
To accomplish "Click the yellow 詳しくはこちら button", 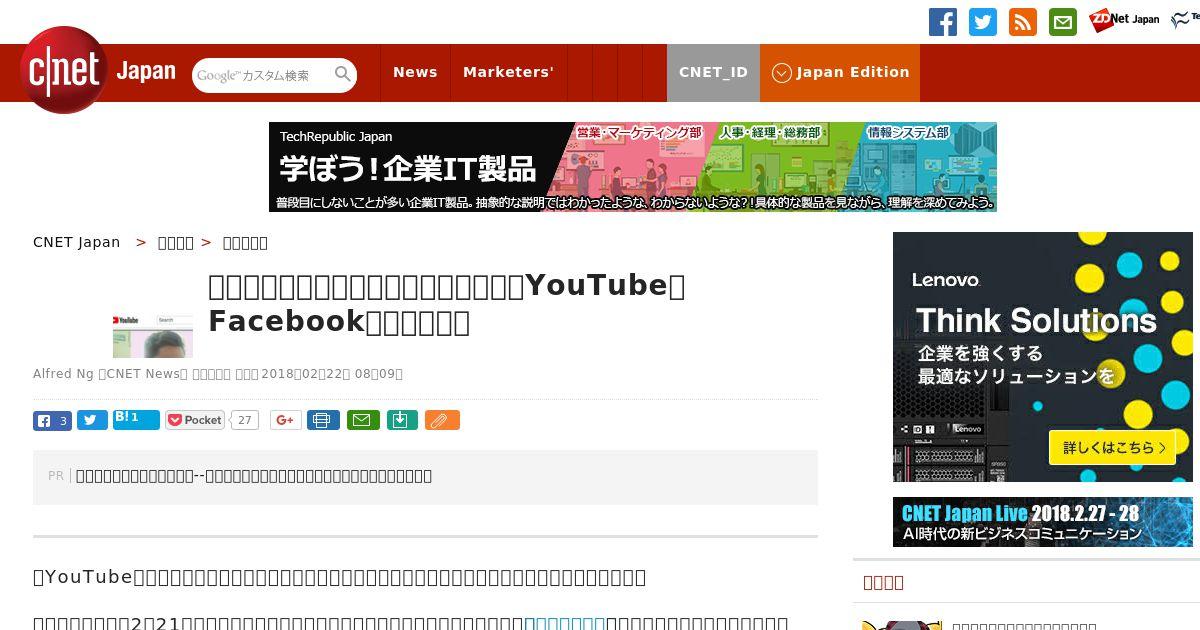I will tap(1111, 447).
